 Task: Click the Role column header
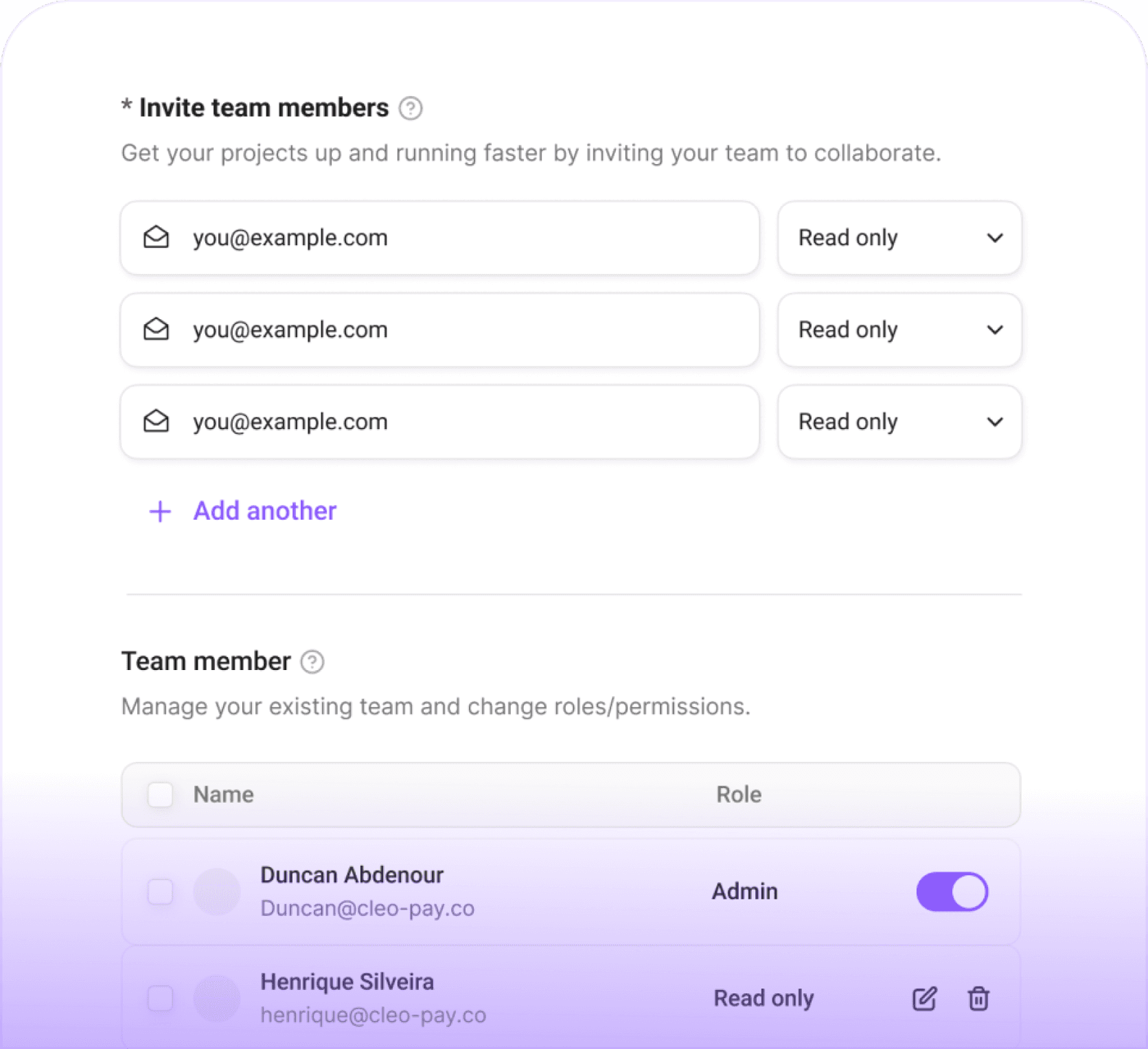point(739,795)
